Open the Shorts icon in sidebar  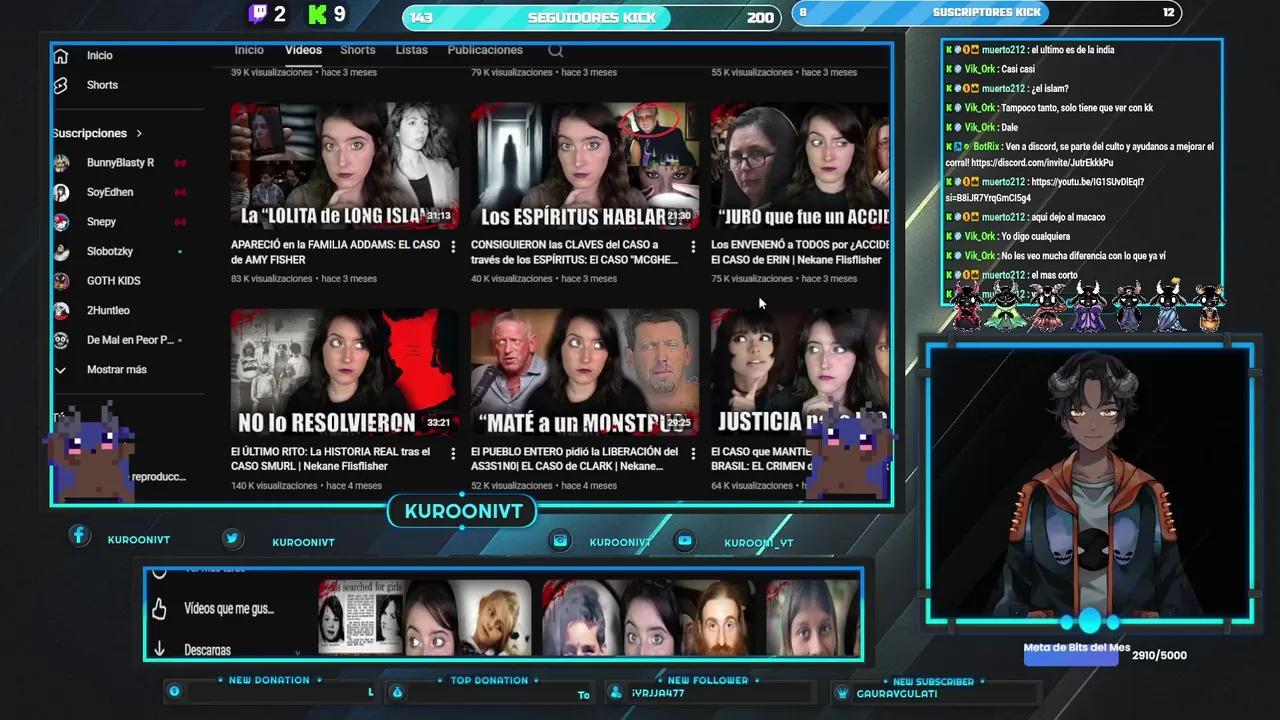tap(61, 85)
